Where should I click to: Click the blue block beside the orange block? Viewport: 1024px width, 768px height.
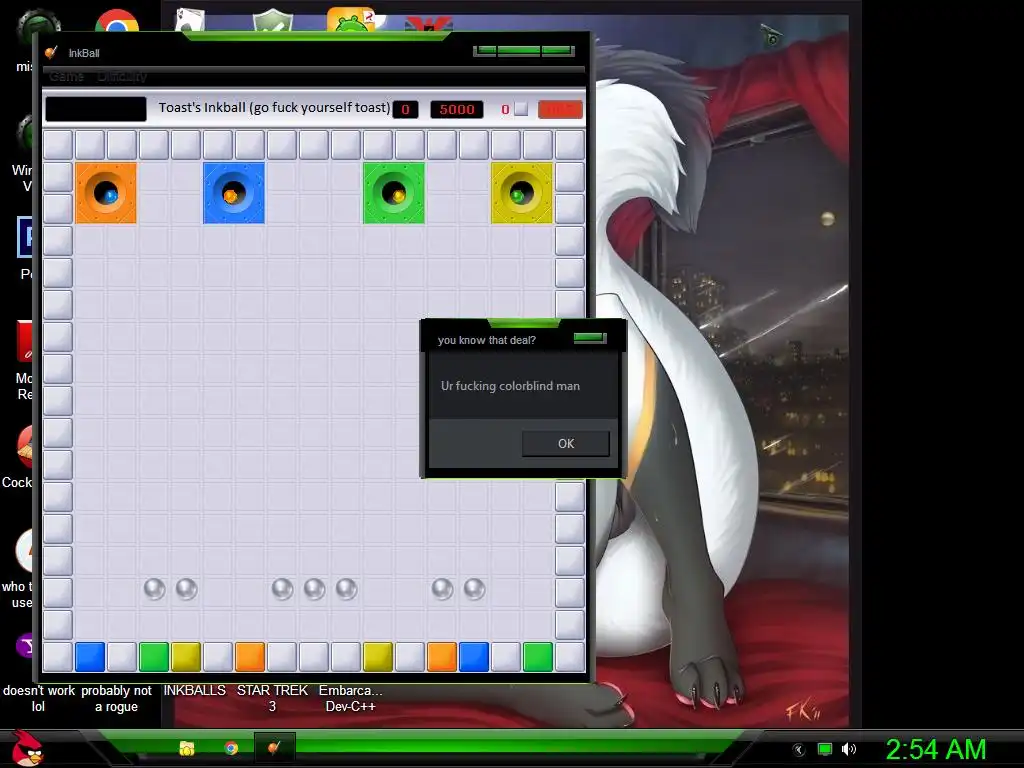click(x=474, y=657)
